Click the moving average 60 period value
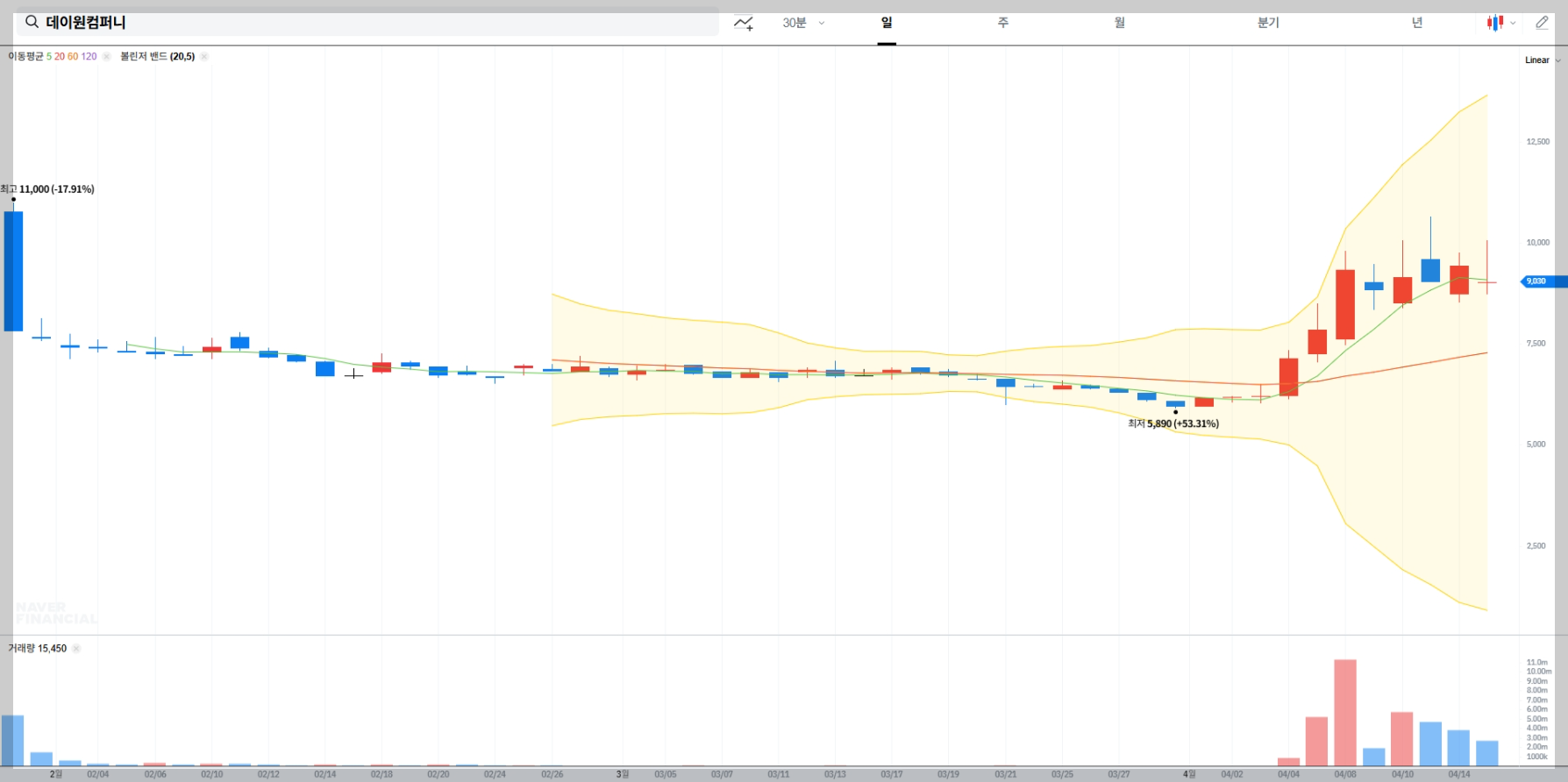1568x782 pixels. (x=73, y=56)
